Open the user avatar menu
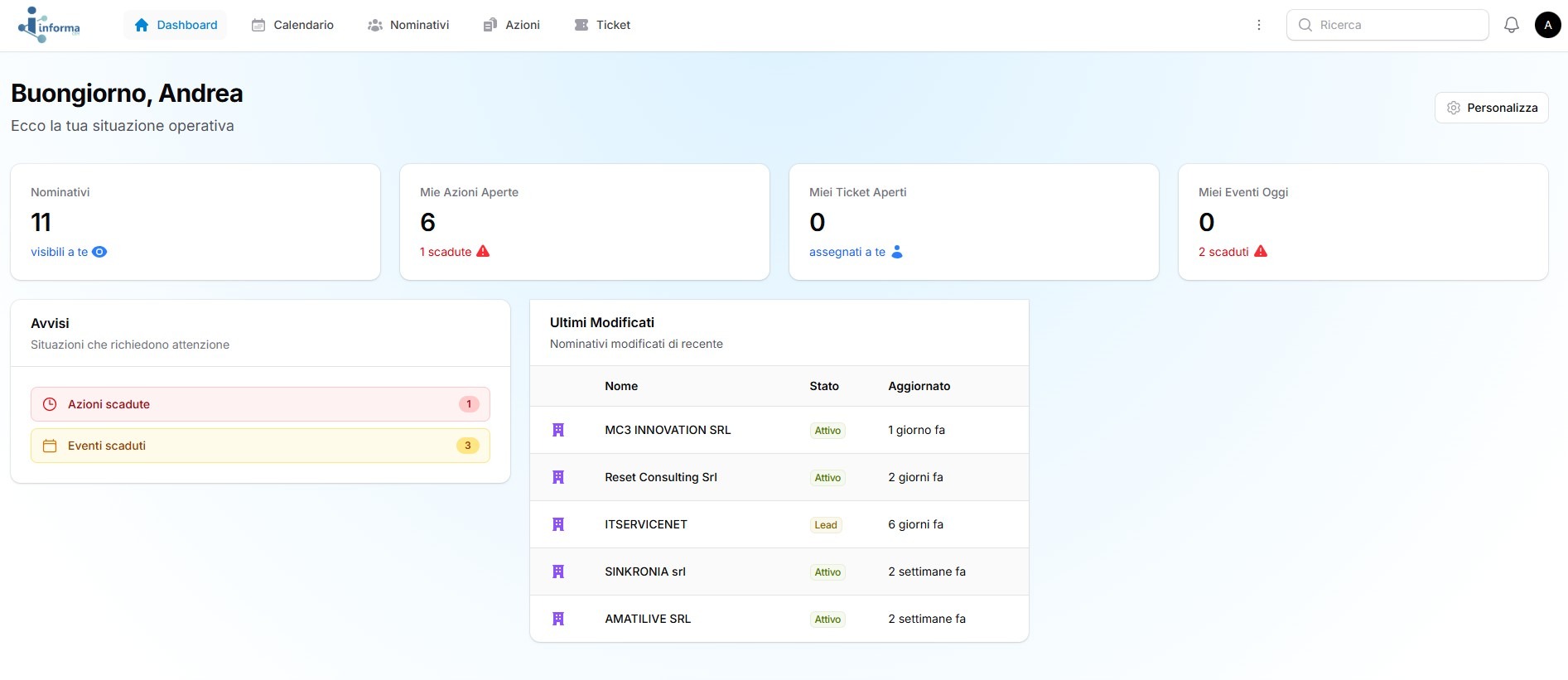Screen dimensions: 1568x680 point(1547,25)
